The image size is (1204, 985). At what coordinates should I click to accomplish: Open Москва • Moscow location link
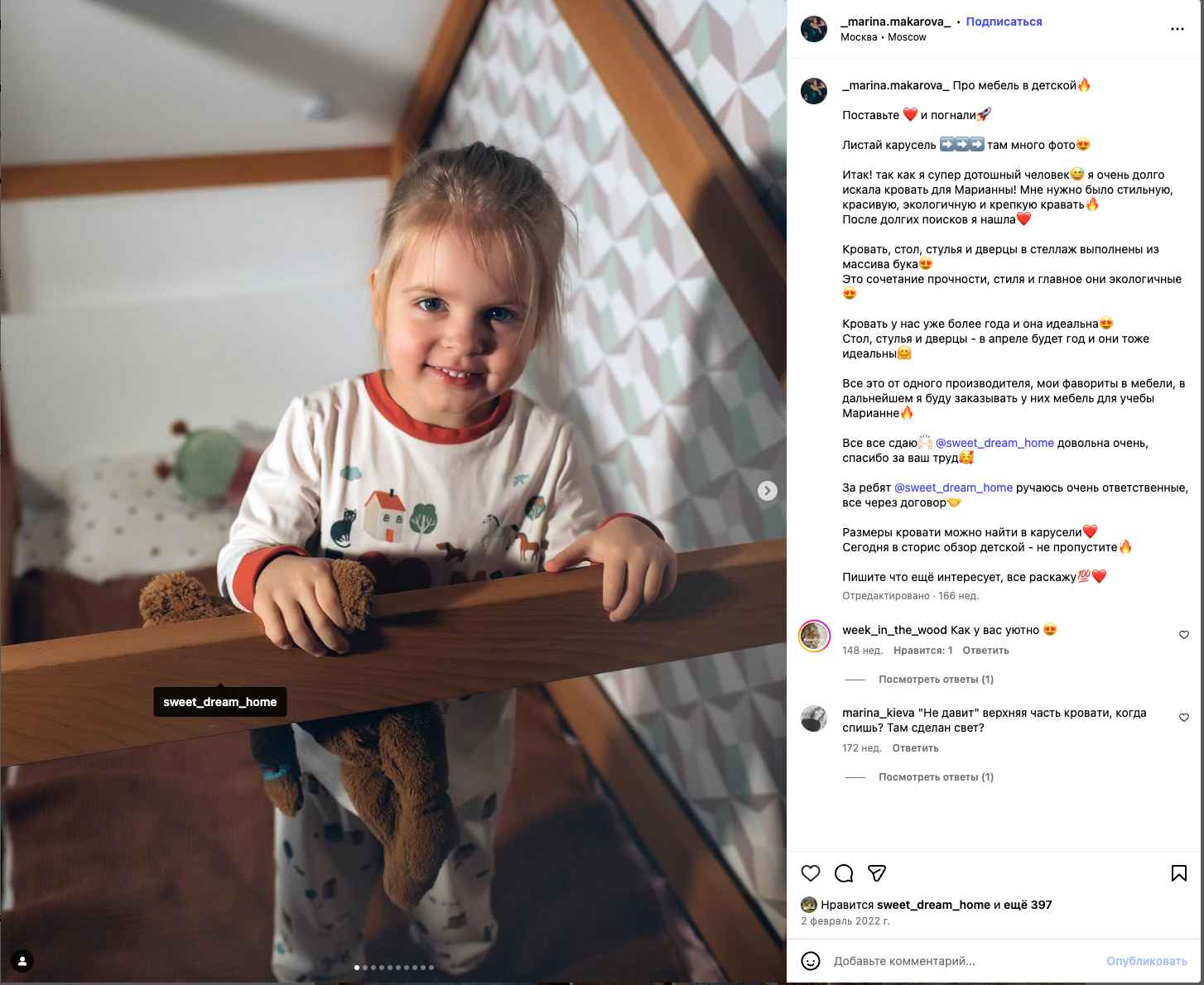[x=883, y=37]
